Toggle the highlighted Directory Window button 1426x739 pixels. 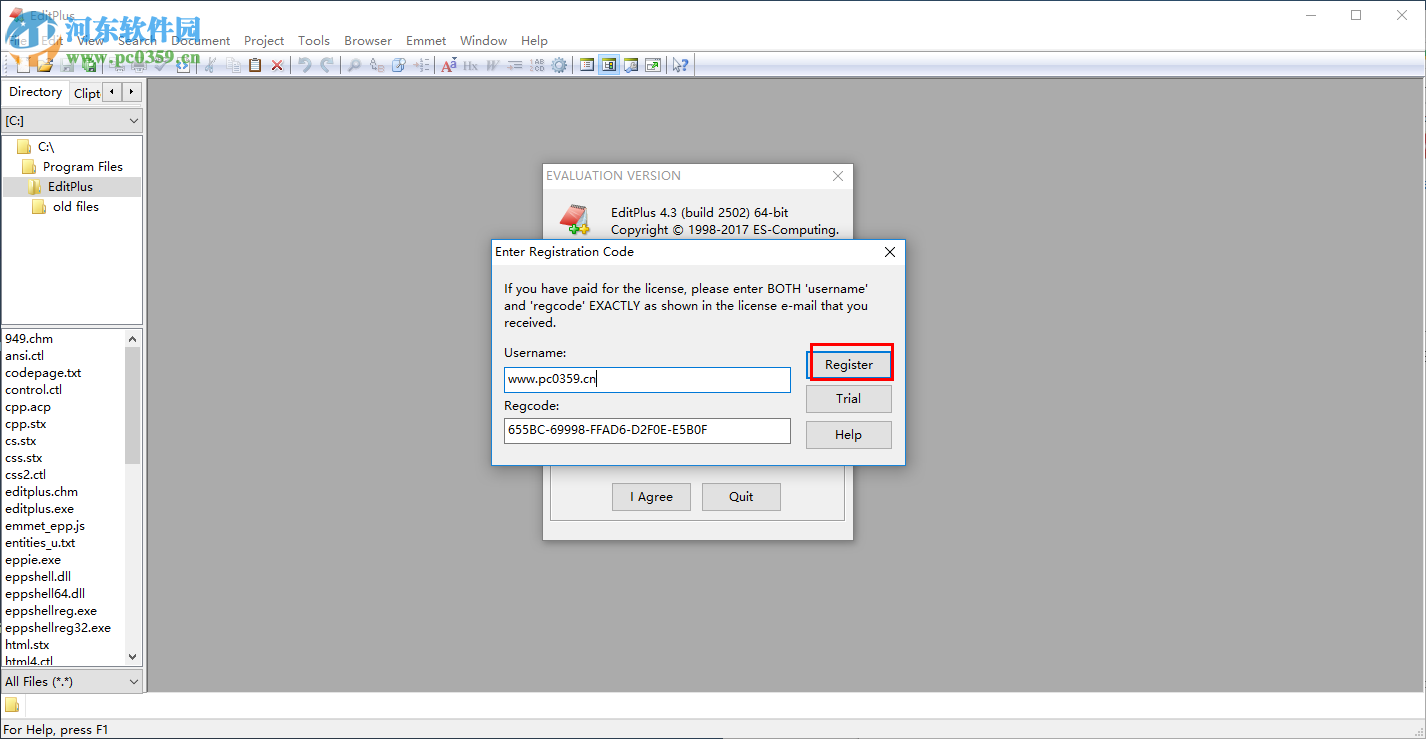coord(609,65)
